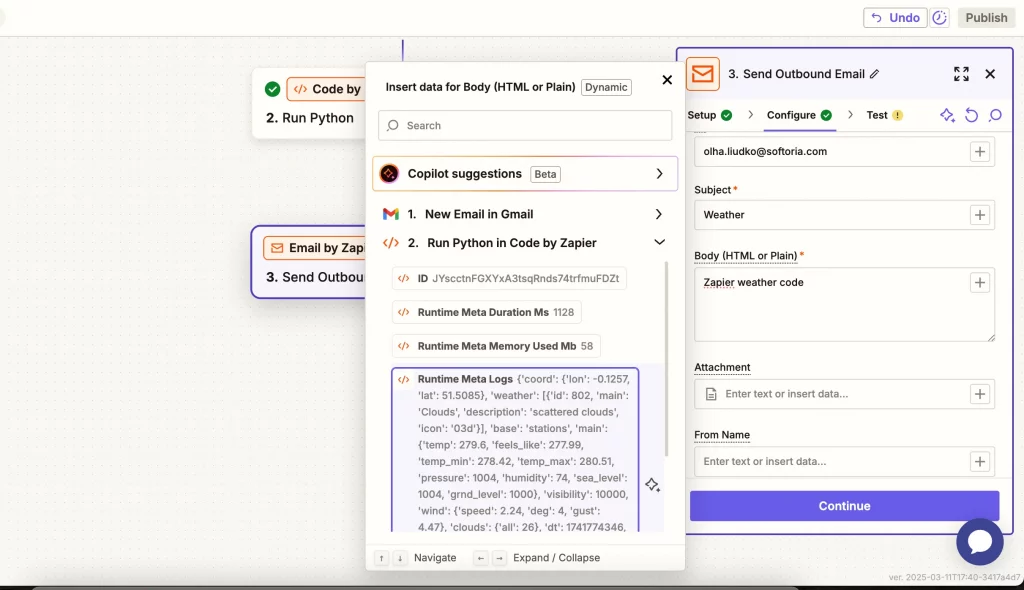The height and width of the screenshot is (590, 1024).
Task: Click the Publish button
Action: coord(986,18)
